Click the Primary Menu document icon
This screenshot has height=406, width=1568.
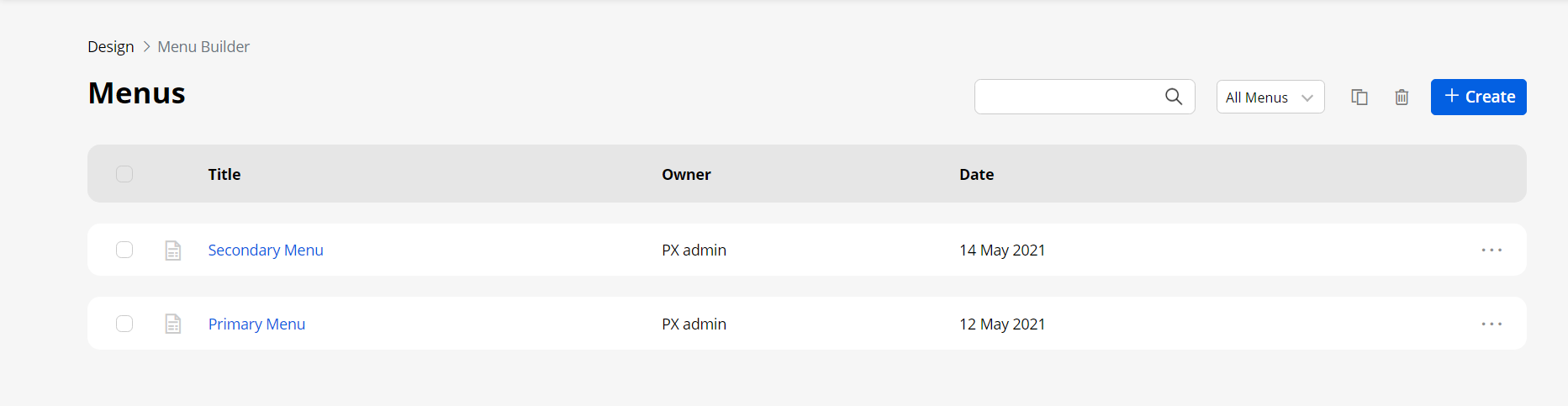point(173,324)
